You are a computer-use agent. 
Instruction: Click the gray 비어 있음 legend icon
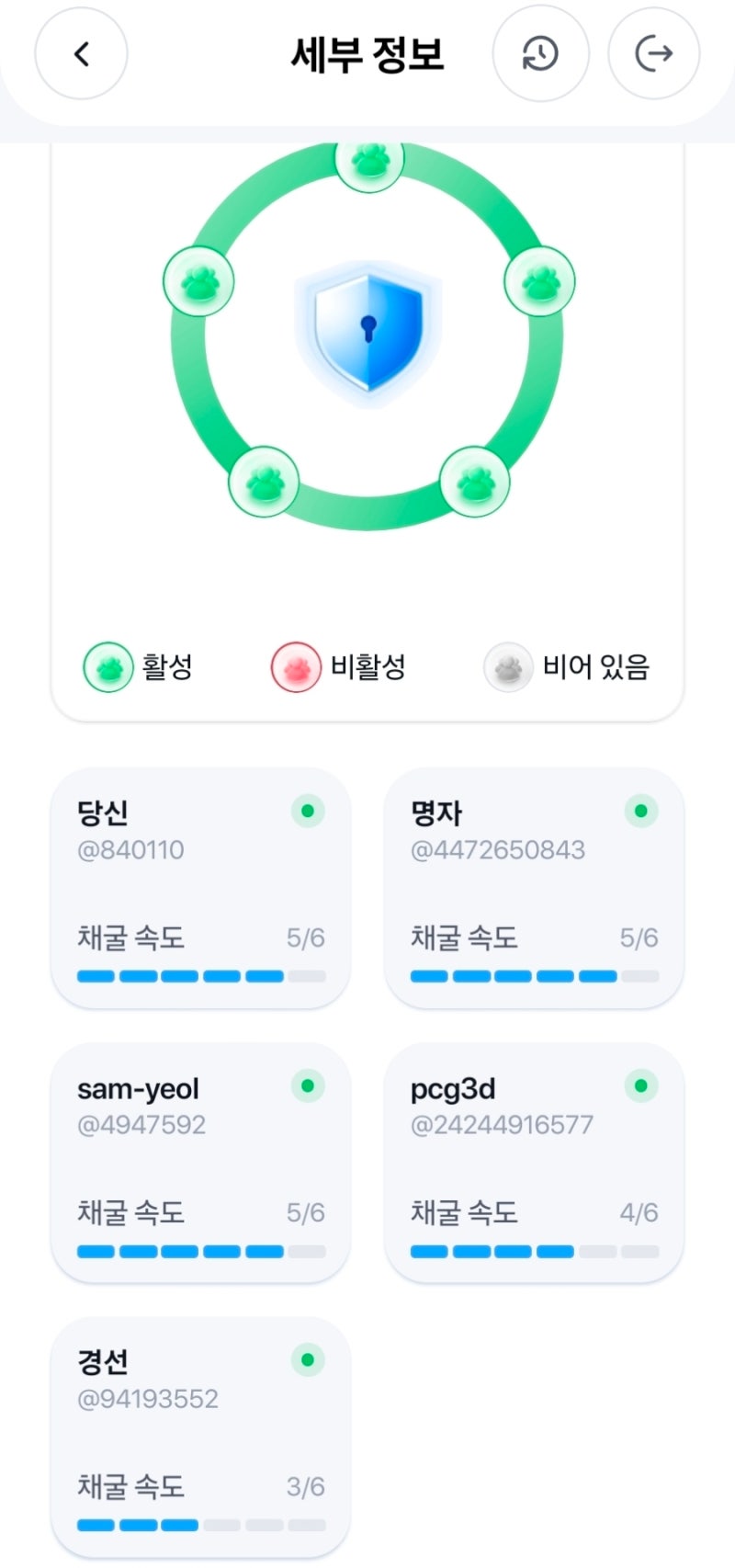pos(508,667)
